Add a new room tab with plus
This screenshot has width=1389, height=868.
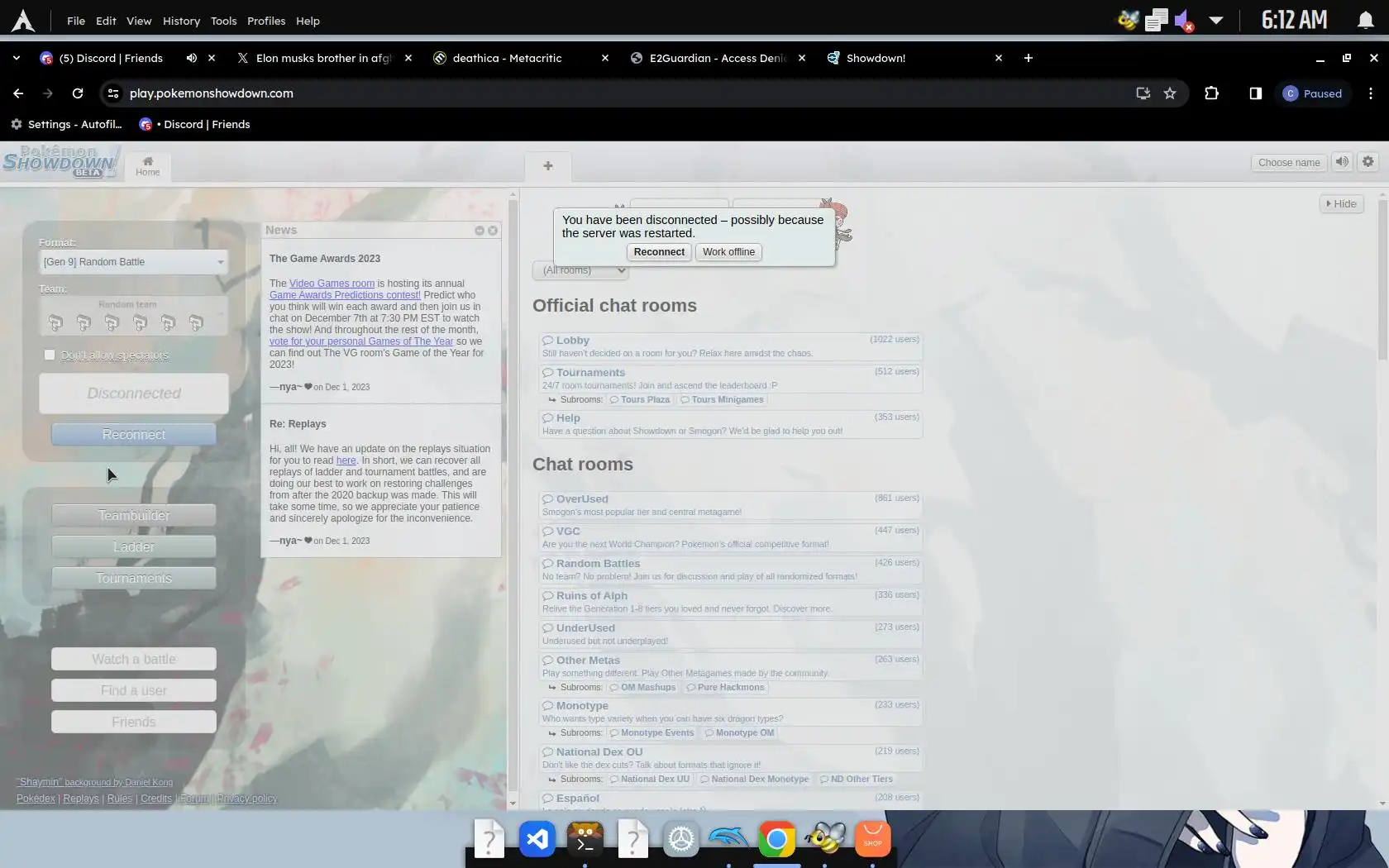click(548, 166)
